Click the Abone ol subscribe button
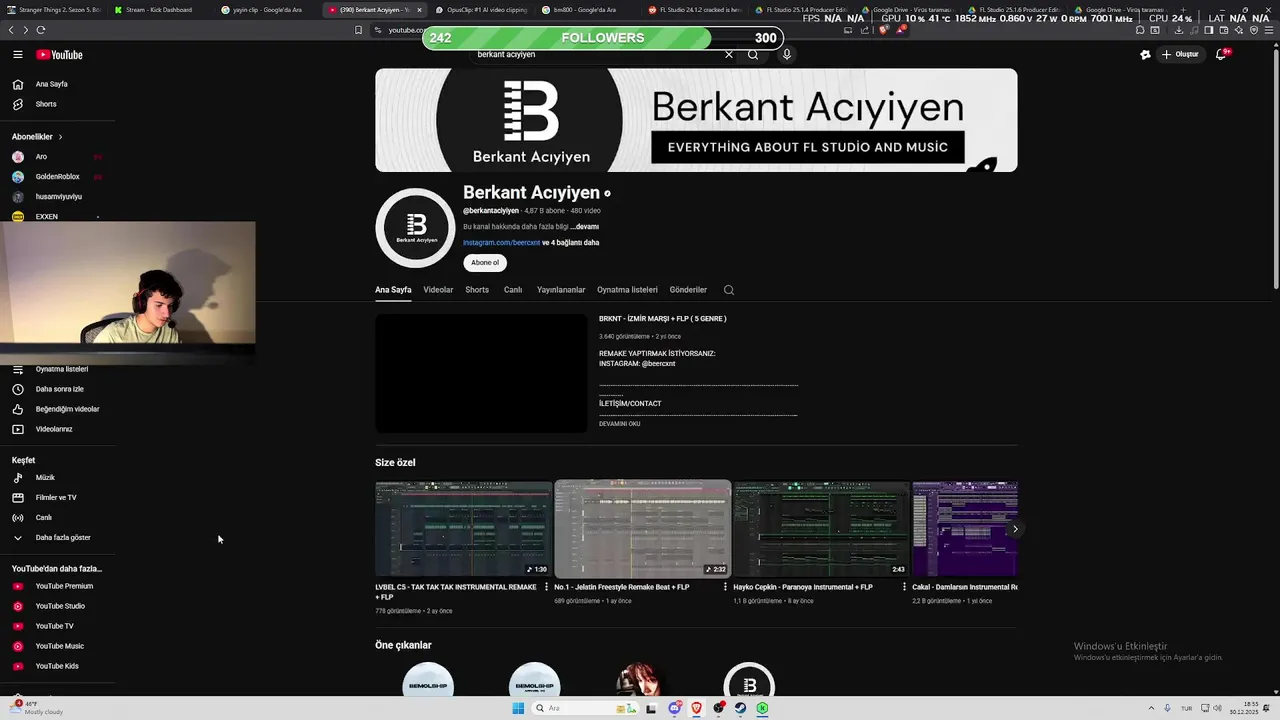Screen dimensions: 1280x720 click(485, 263)
